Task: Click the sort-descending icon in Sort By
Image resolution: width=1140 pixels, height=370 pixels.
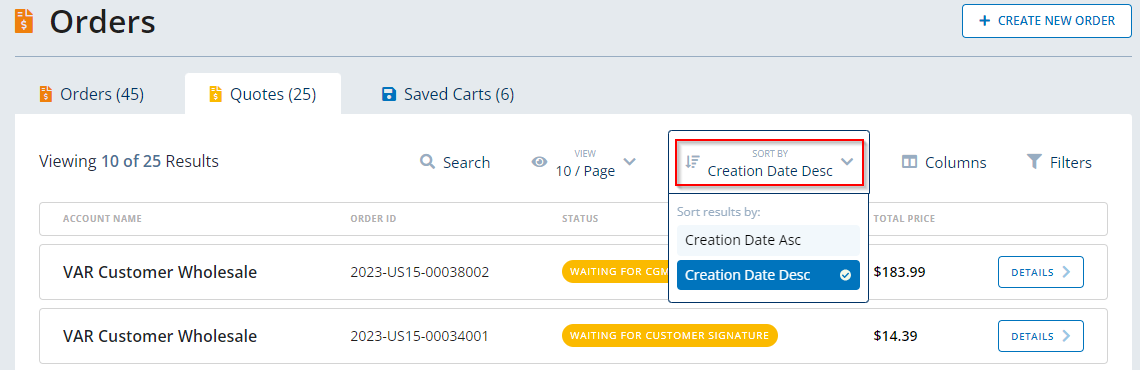Action: [693, 162]
